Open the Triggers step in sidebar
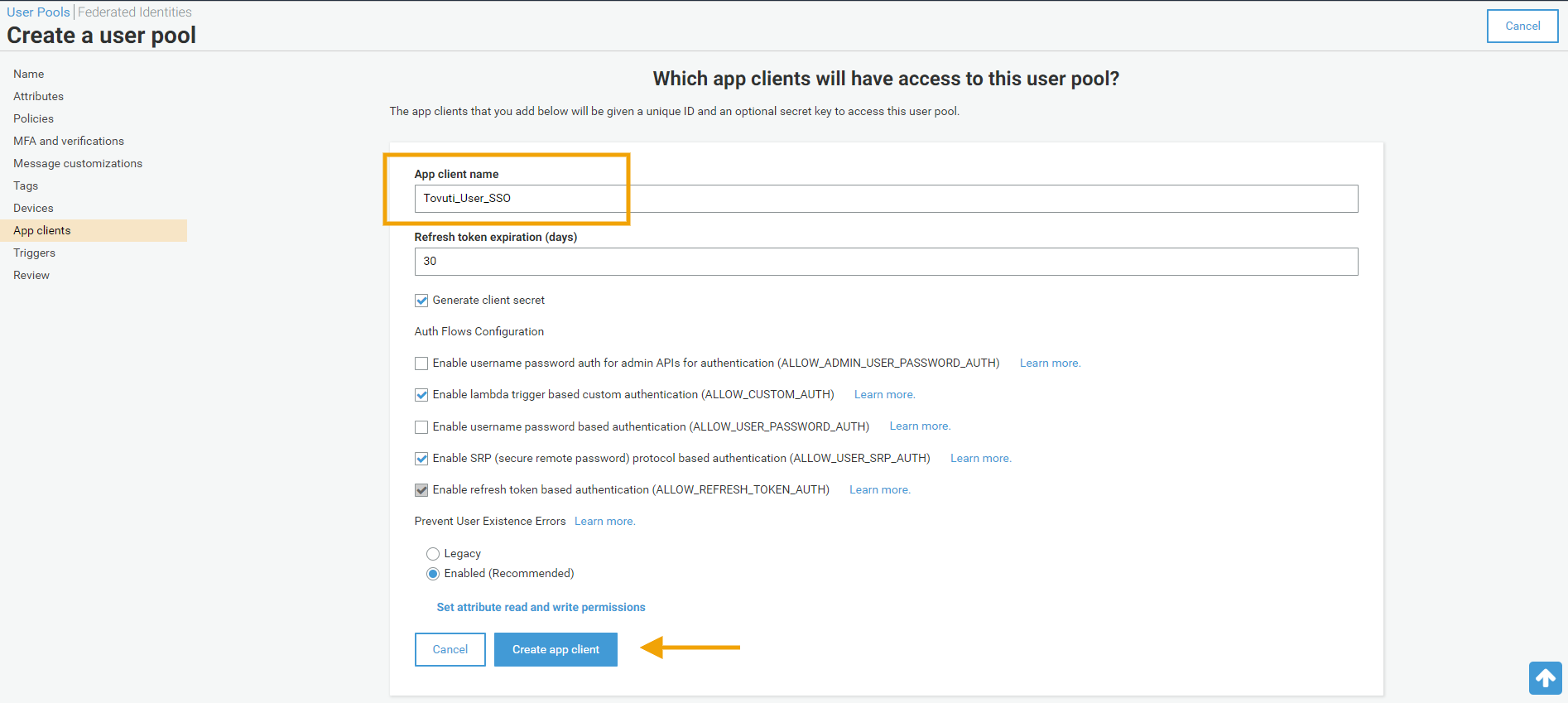The image size is (1568, 703). [34, 253]
